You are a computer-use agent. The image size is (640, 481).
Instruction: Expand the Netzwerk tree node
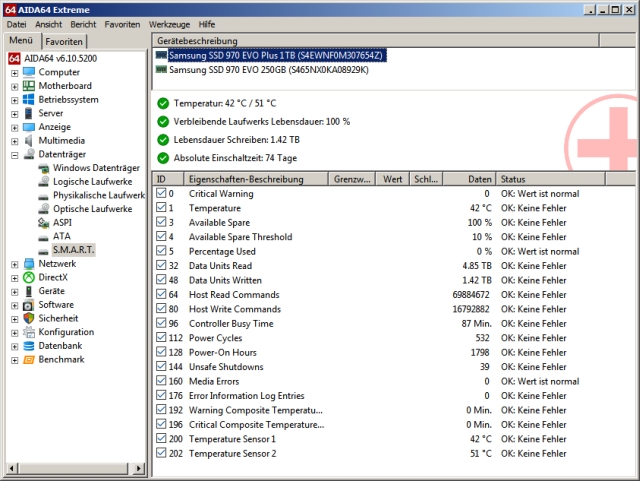click(15, 265)
